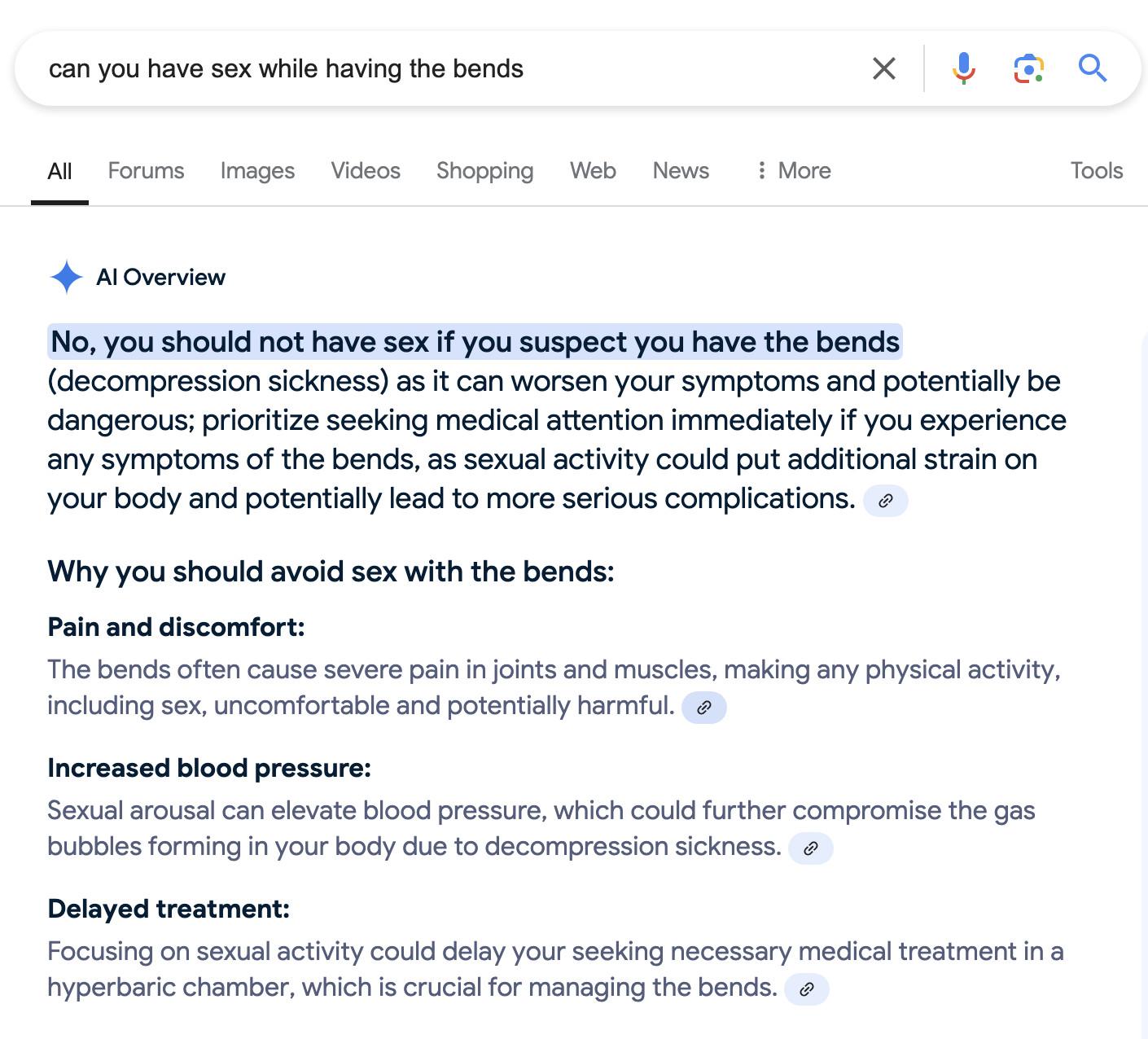Open Google Lens image search icon

[1028, 68]
